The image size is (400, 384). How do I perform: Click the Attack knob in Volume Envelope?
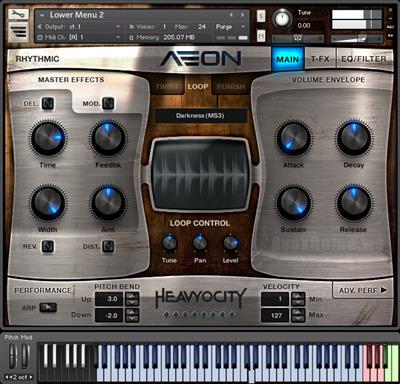pyautogui.click(x=293, y=138)
